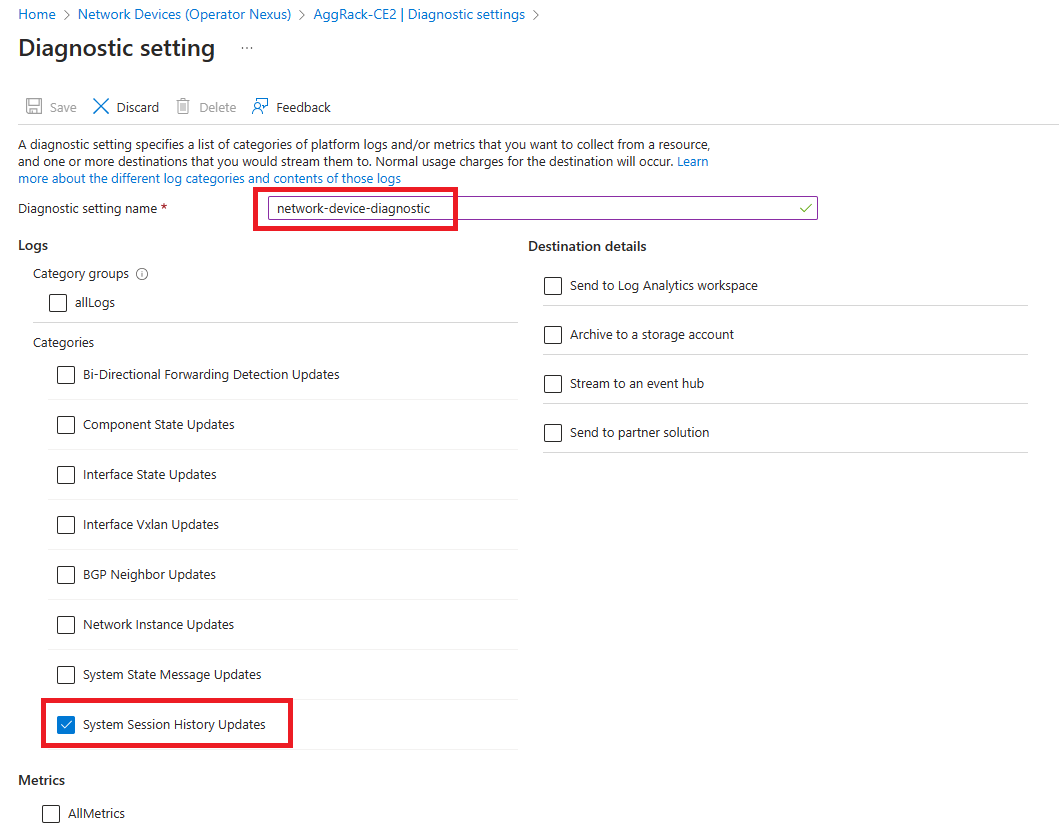Screen dimensions: 1059x835
Task: Click the 'Destination details' heading
Action: 587,247
